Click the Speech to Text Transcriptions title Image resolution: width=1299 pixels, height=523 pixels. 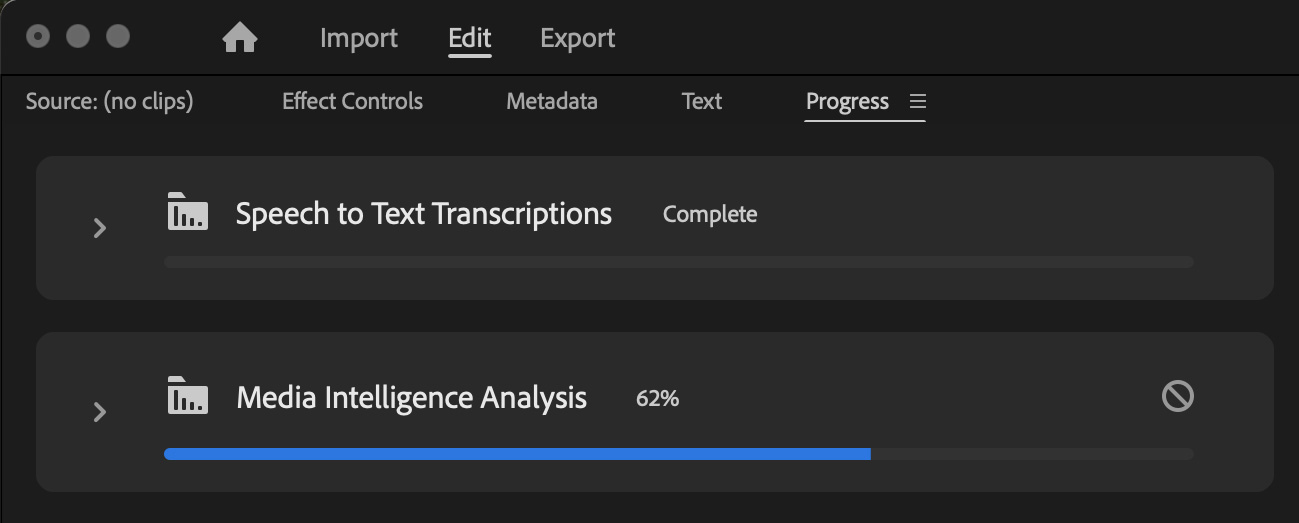click(424, 213)
